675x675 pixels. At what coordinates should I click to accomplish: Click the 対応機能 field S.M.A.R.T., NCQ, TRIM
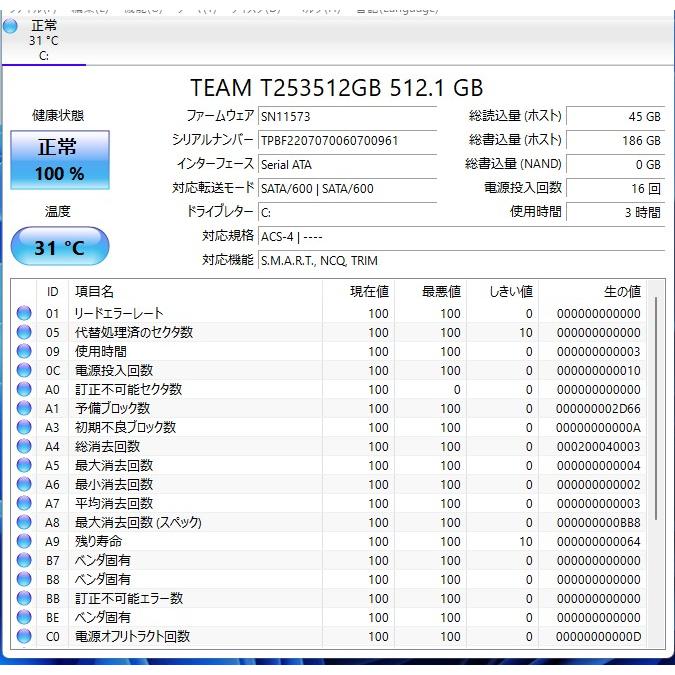(x=461, y=261)
